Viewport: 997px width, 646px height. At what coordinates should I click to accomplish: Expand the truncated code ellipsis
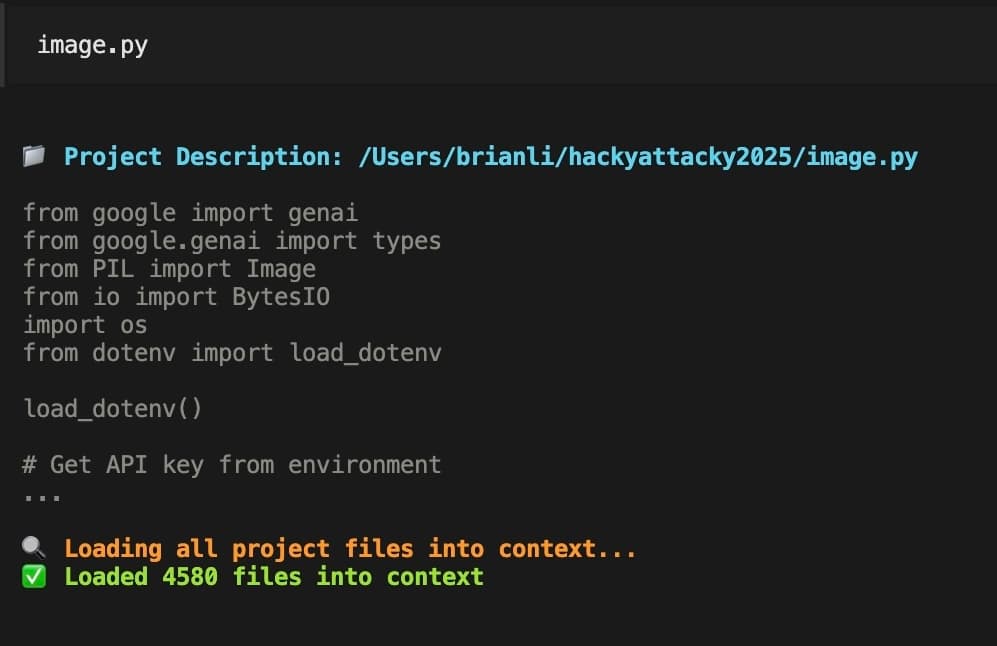tap(42, 494)
